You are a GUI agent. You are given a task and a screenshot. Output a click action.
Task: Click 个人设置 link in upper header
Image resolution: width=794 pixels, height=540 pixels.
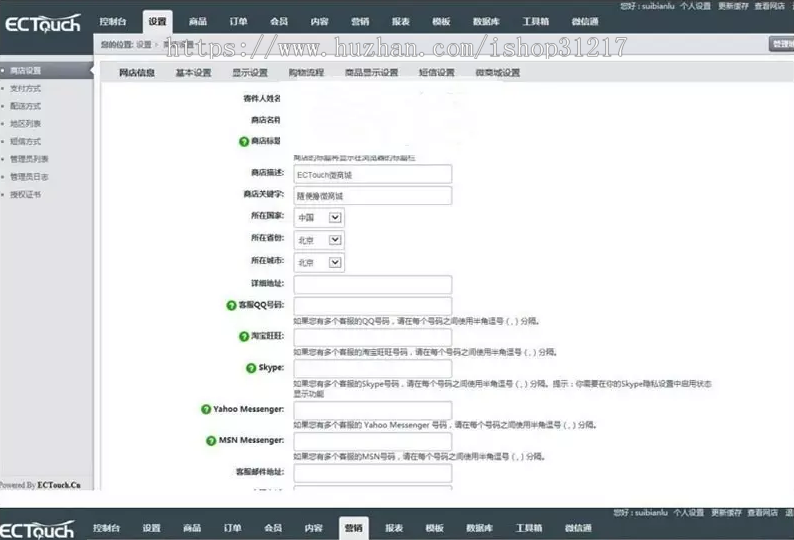695,6
